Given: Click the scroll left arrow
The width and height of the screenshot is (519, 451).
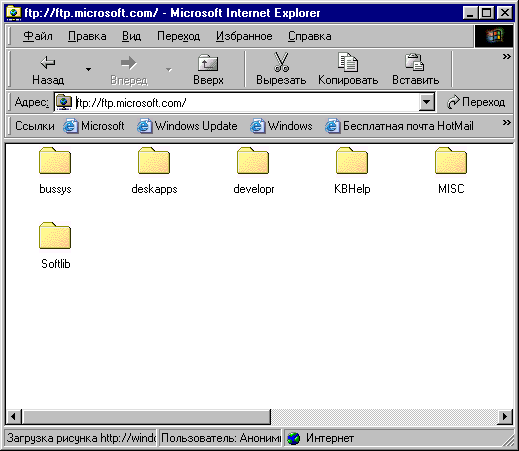Looking at the screenshot, I should coord(14,416).
